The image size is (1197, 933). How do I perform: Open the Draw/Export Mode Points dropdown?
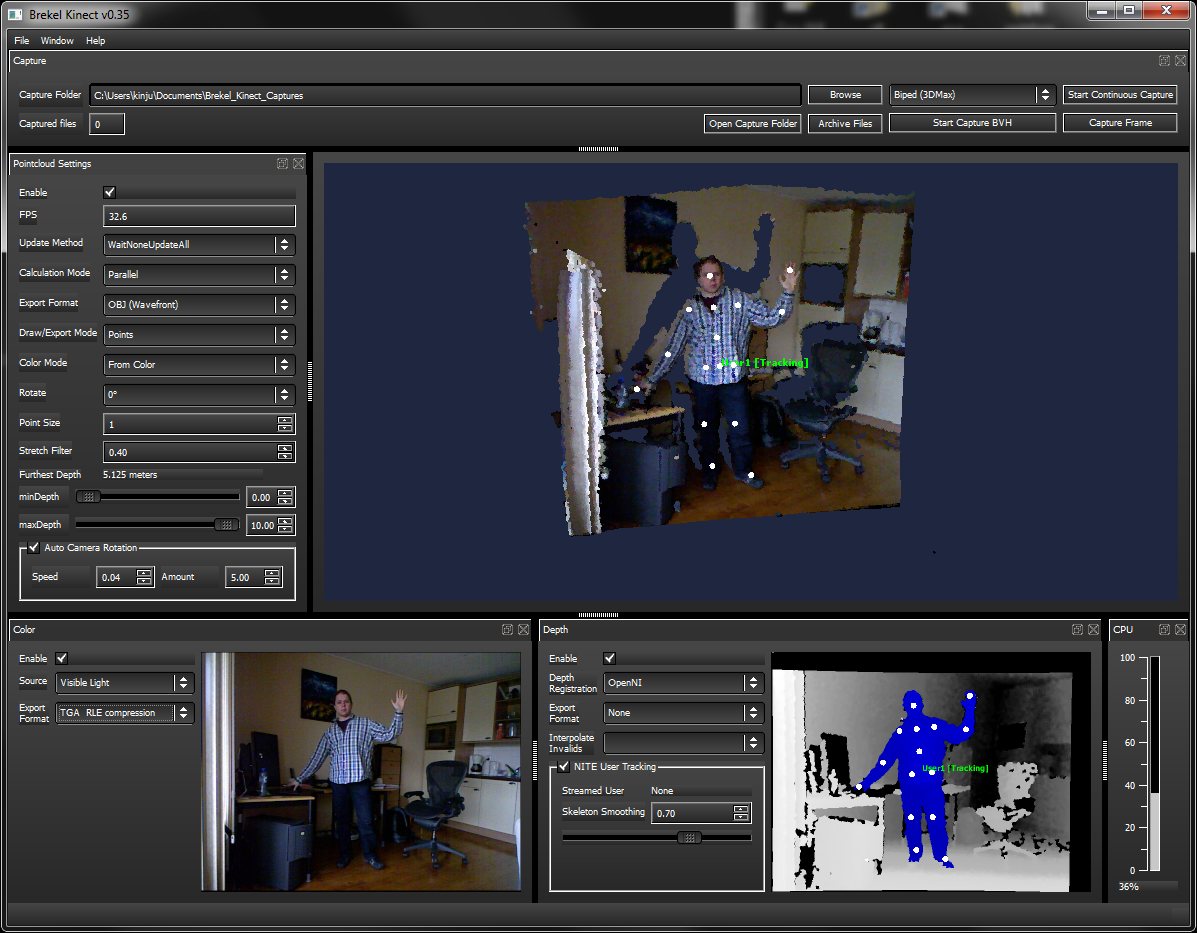199,334
